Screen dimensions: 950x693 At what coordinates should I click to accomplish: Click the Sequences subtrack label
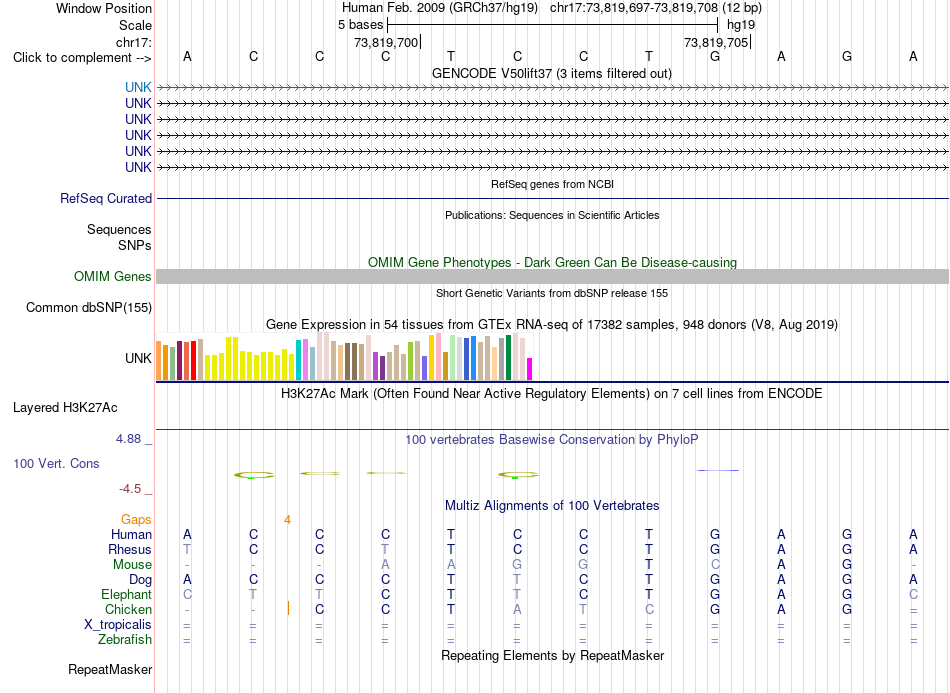119,229
